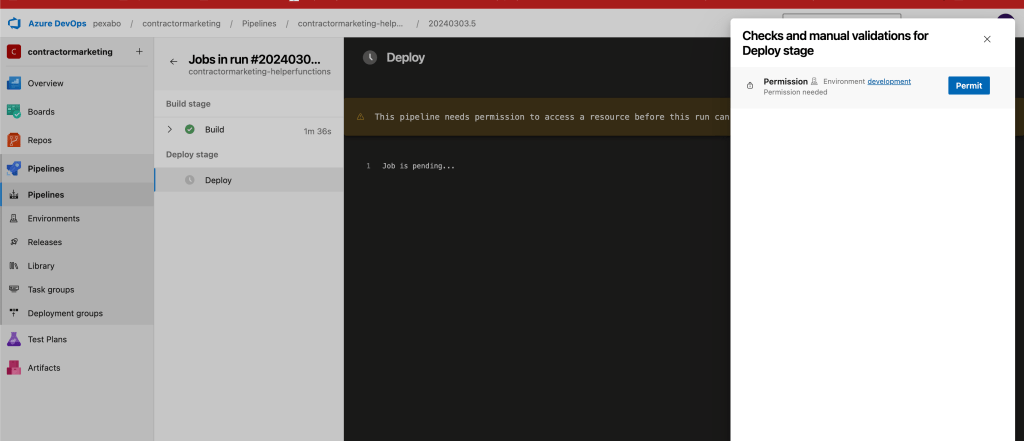Click the warning triangle icon in banner
Screen dimensions: 1024x441
point(360,117)
